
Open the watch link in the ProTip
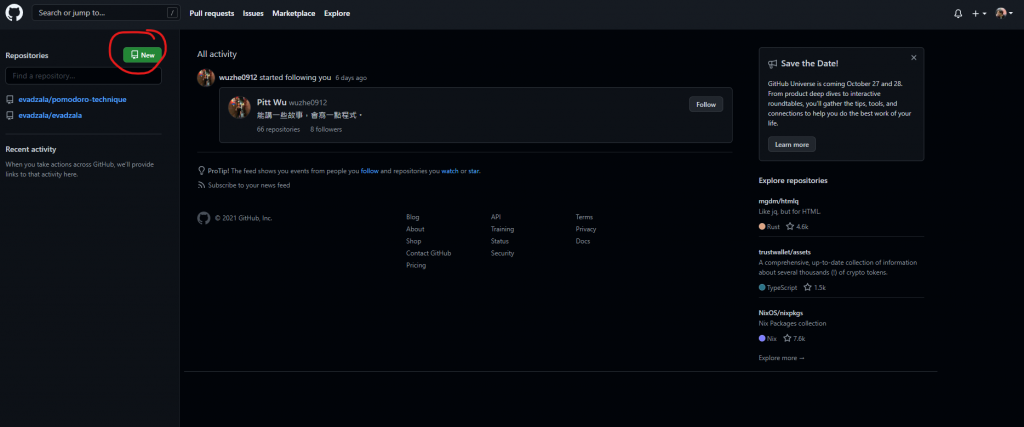tap(450, 171)
